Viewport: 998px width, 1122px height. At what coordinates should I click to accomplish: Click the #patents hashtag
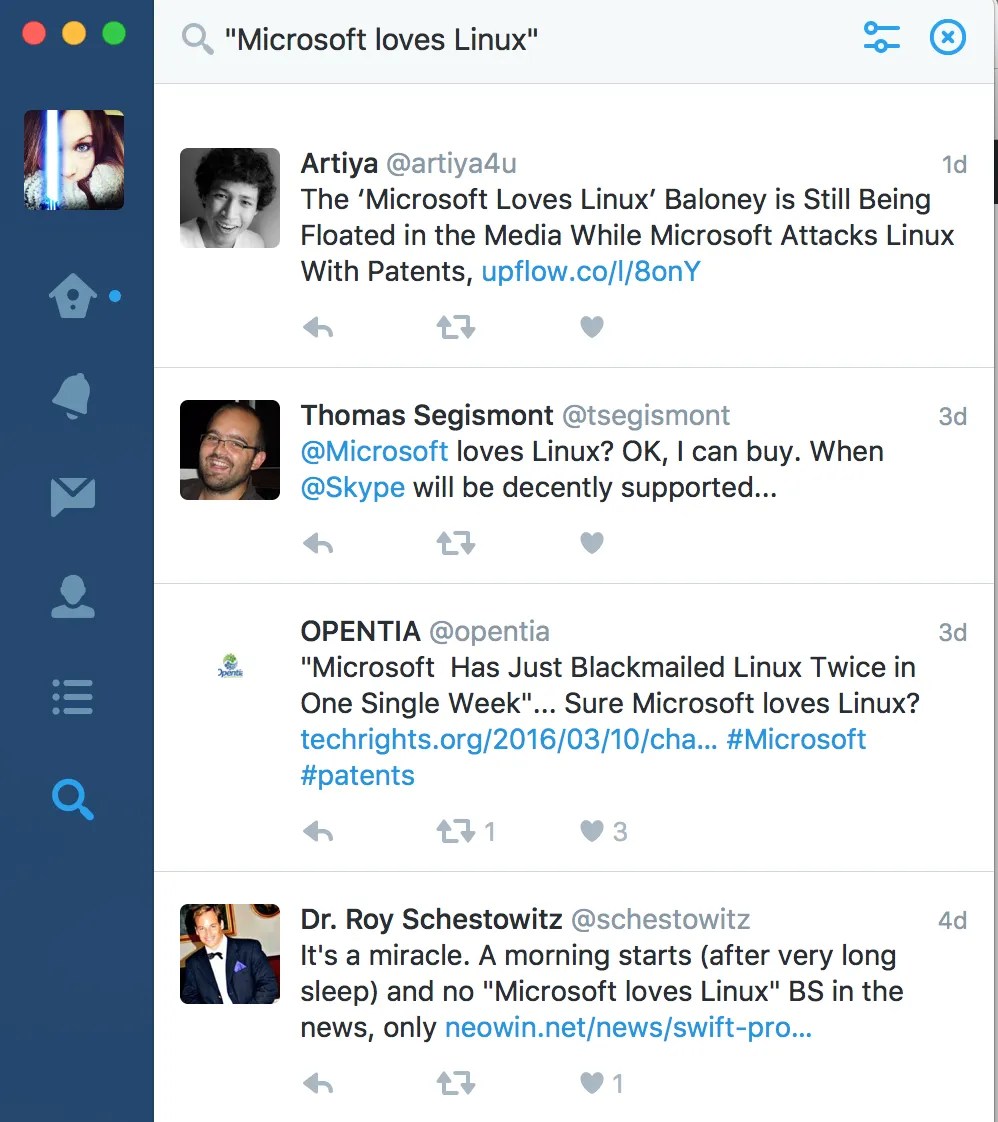358,776
